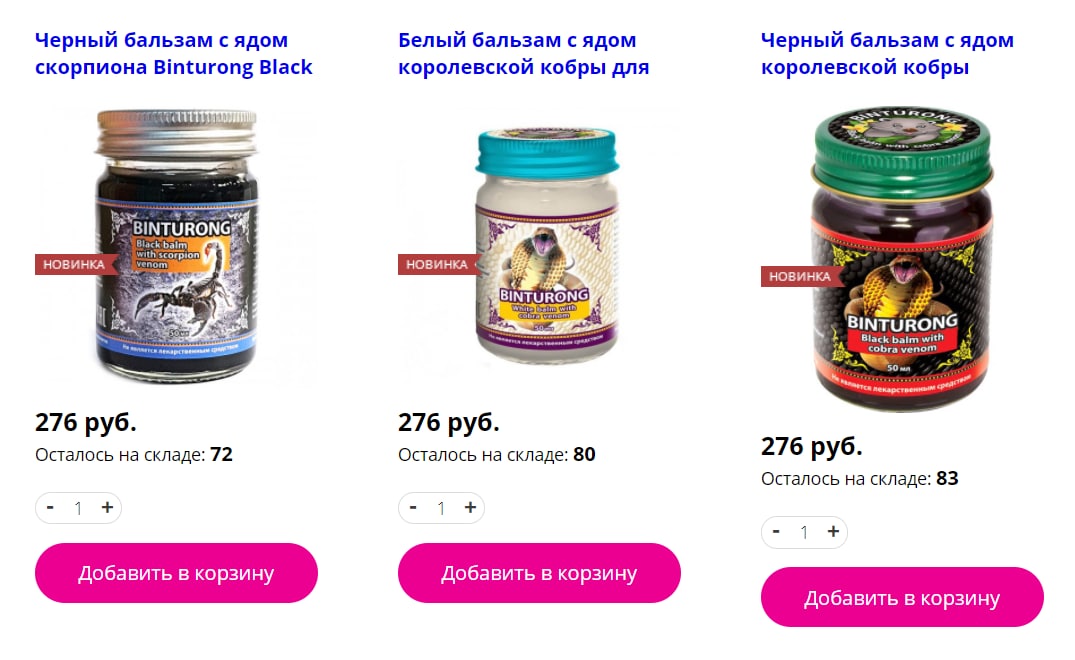Click minus for black cobra venom balm
The height and width of the screenshot is (660, 1075).
776,532
